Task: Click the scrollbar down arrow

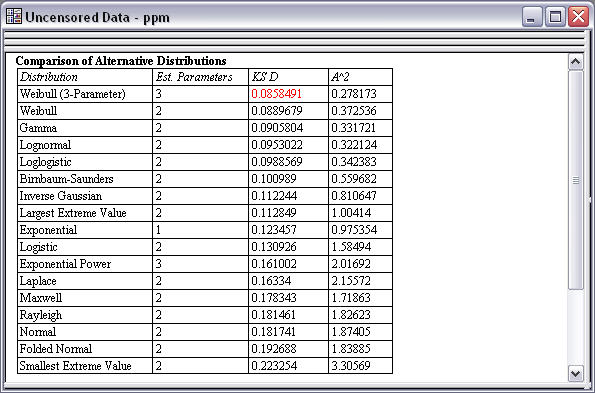Action: tap(576, 374)
